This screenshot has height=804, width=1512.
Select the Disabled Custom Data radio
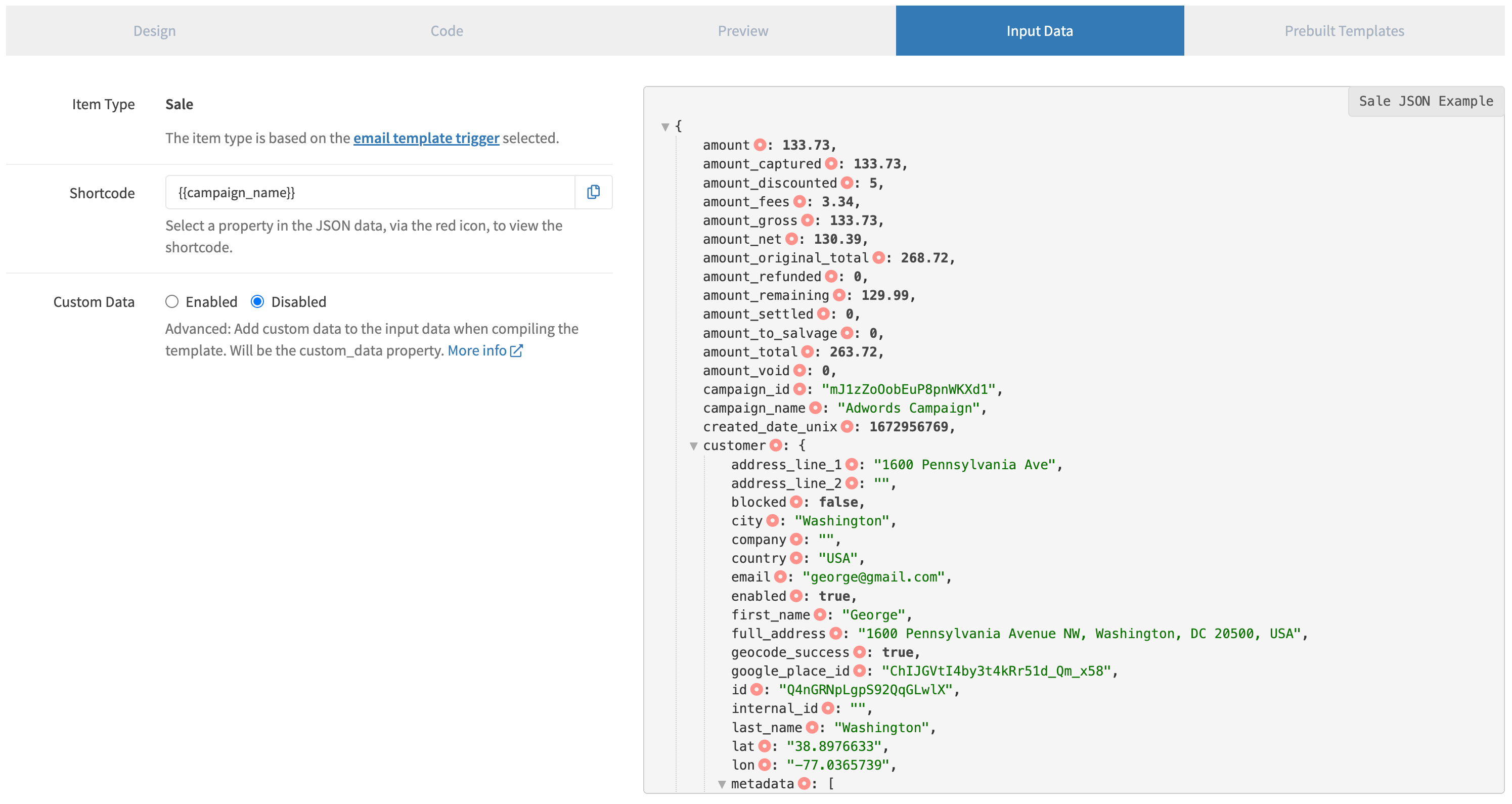[257, 302]
